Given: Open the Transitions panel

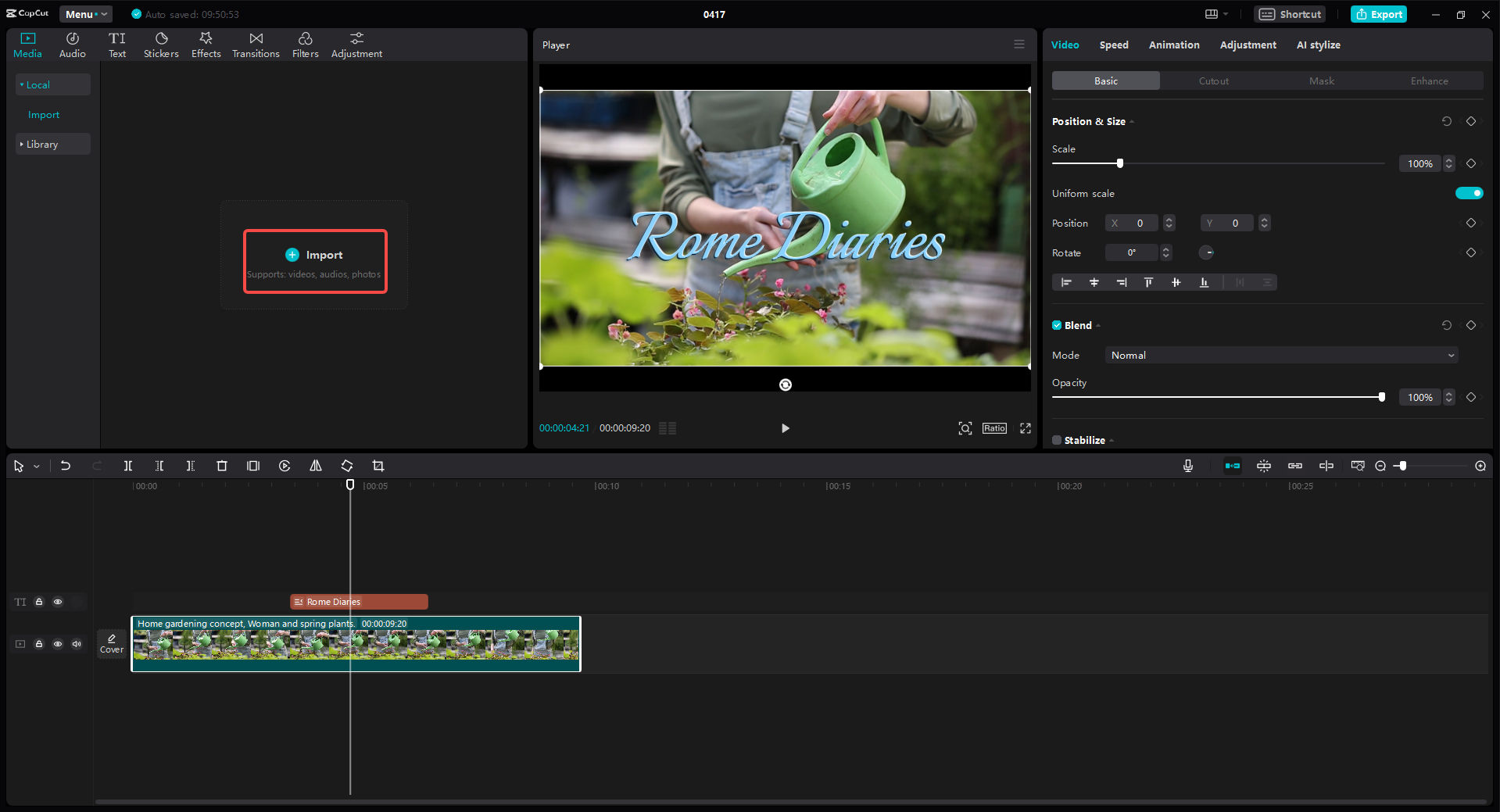Looking at the screenshot, I should coord(256,44).
